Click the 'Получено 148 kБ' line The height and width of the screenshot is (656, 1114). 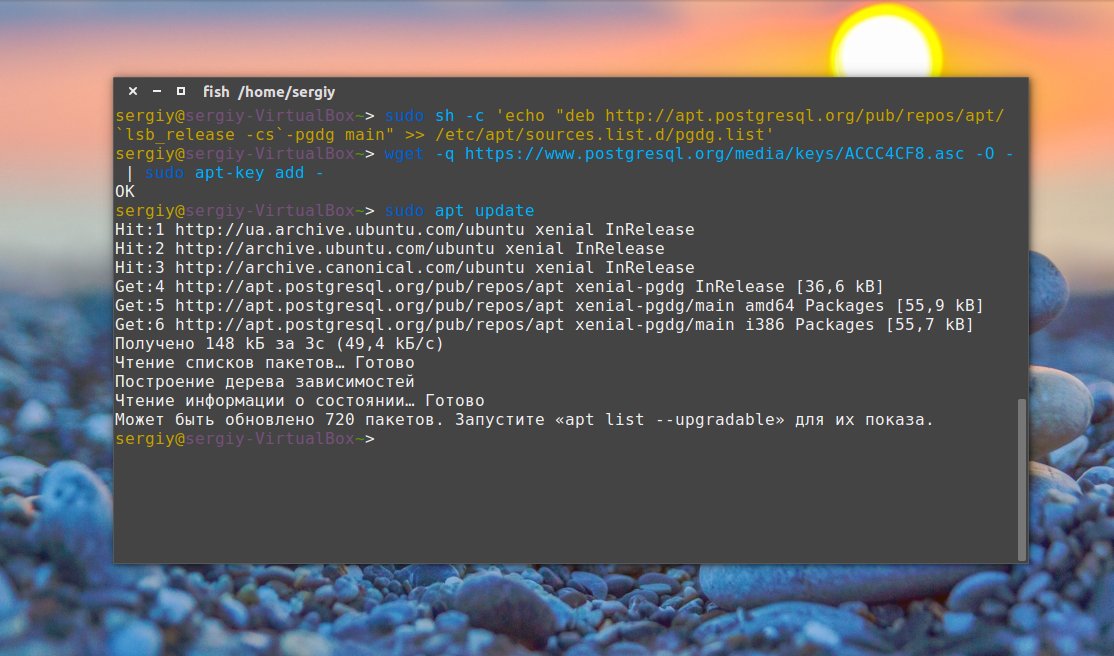[x=279, y=344]
